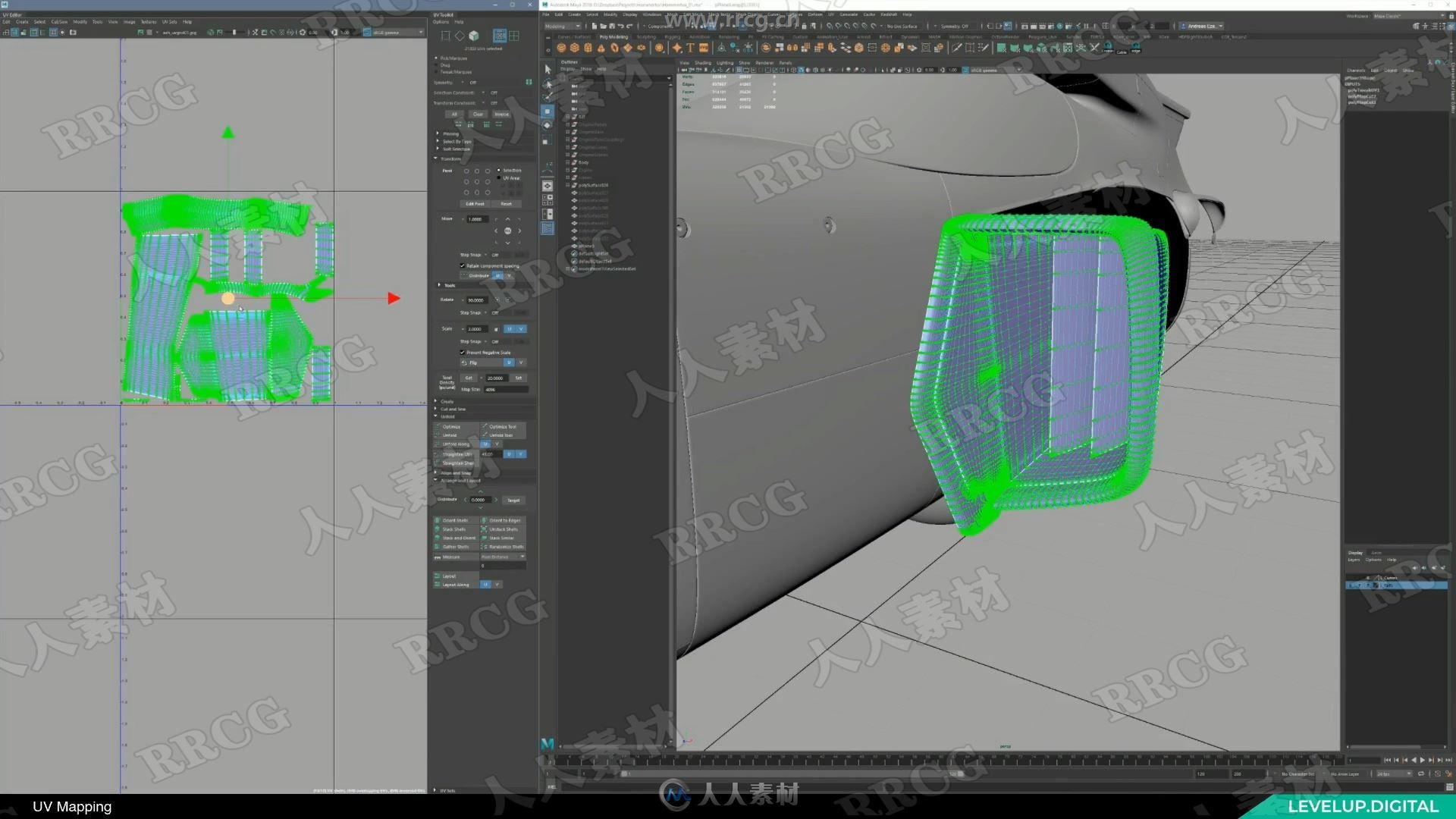Open the Modeling menu set dropdown
The width and height of the screenshot is (1456, 819).
tap(563, 26)
